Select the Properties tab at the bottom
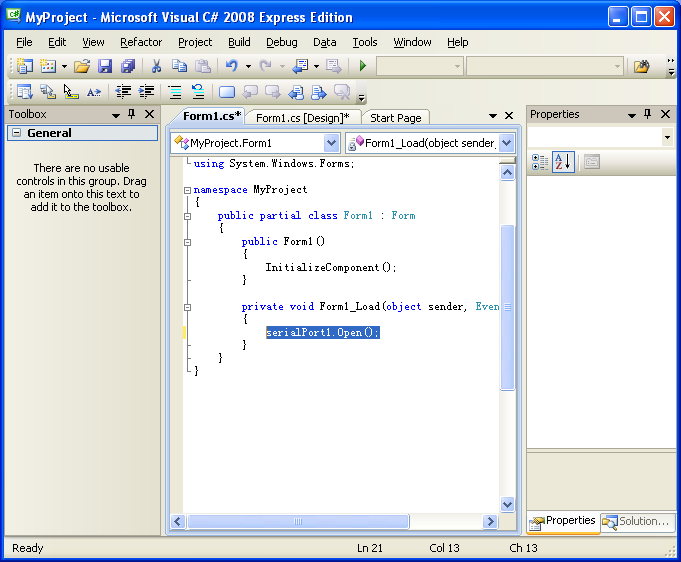681x562 pixels. [x=564, y=522]
